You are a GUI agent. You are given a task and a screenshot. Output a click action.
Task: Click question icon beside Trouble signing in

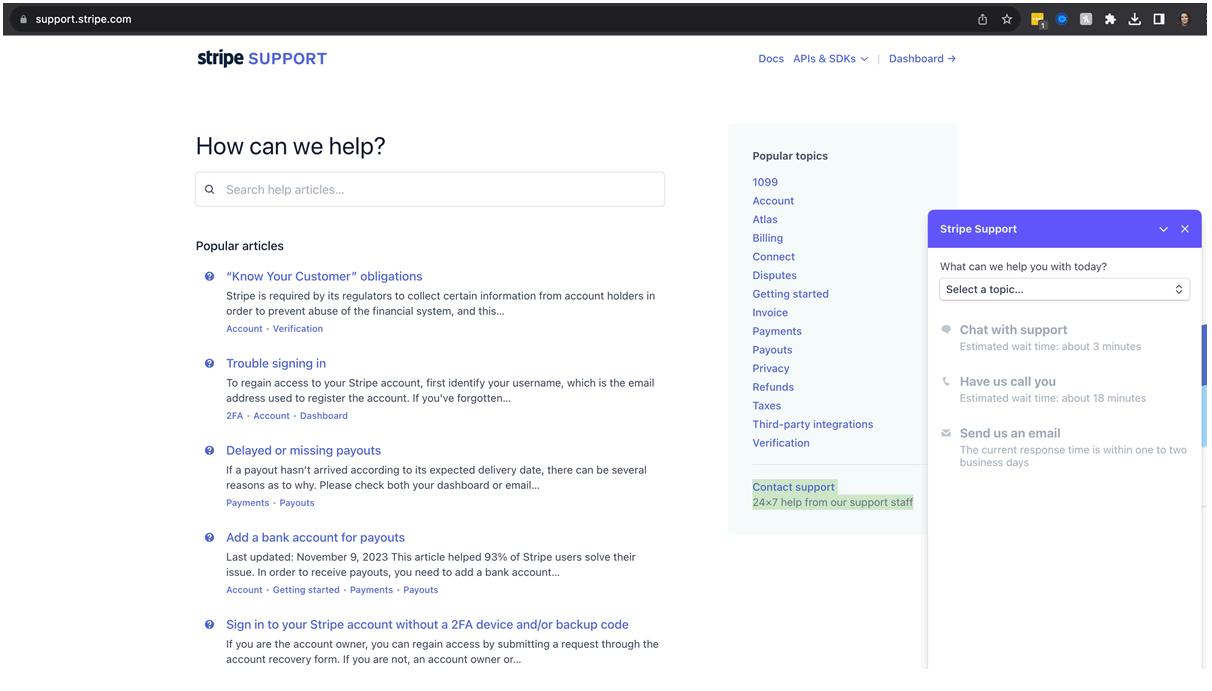click(209, 363)
